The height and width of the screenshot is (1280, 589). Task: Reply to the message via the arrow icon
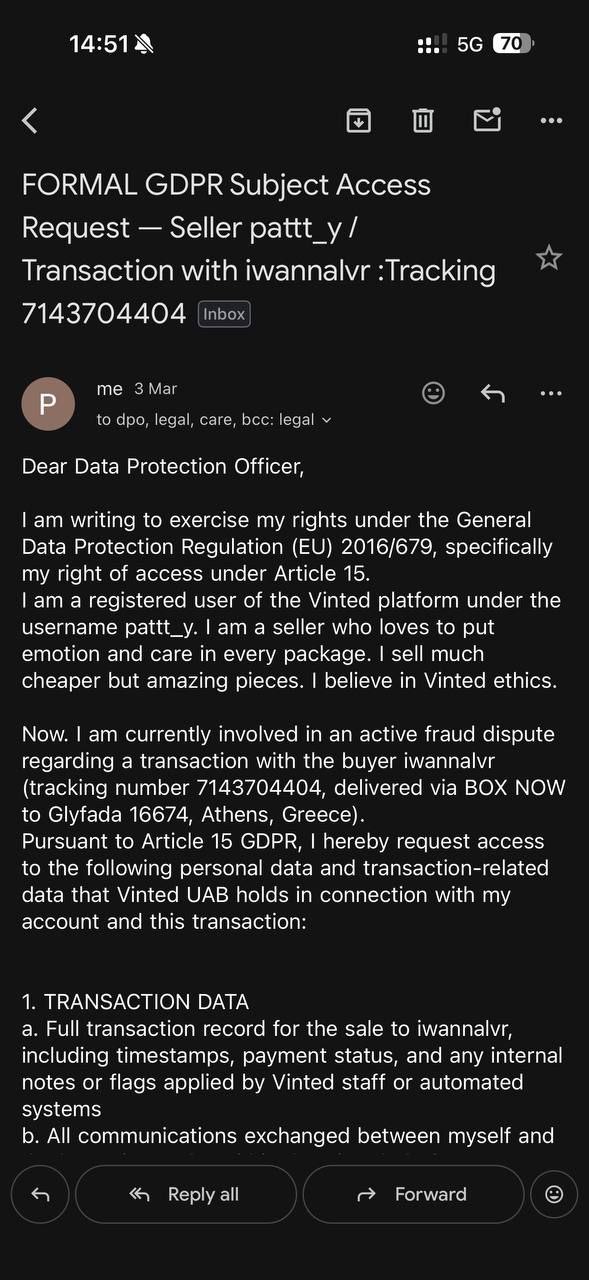click(492, 392)
